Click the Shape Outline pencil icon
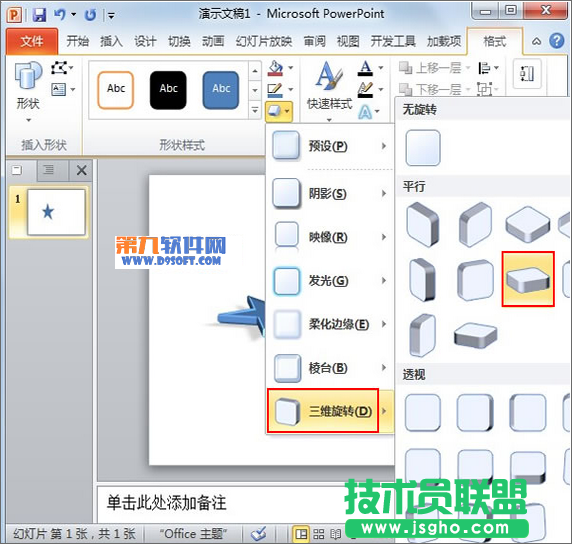The image size is (572, 544). (275, 90)
